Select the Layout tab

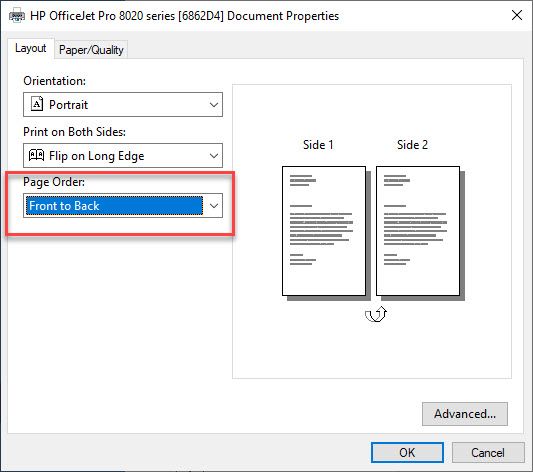tap(31, 48)
